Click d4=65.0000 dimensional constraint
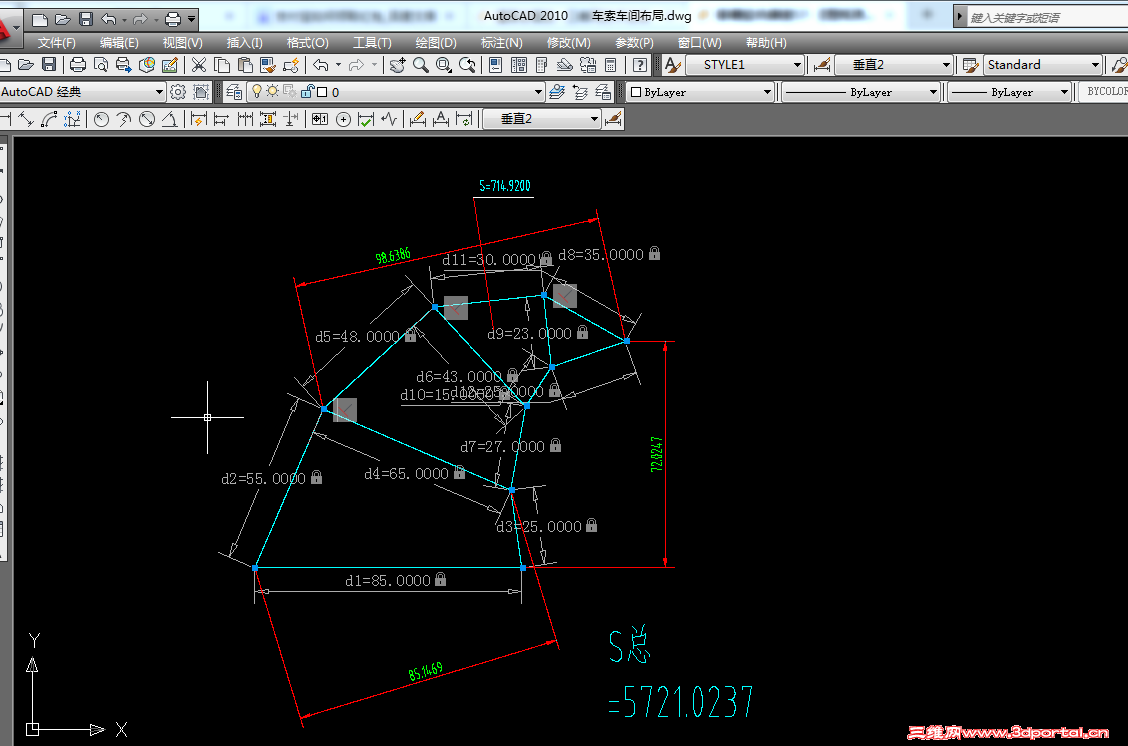 406,473
